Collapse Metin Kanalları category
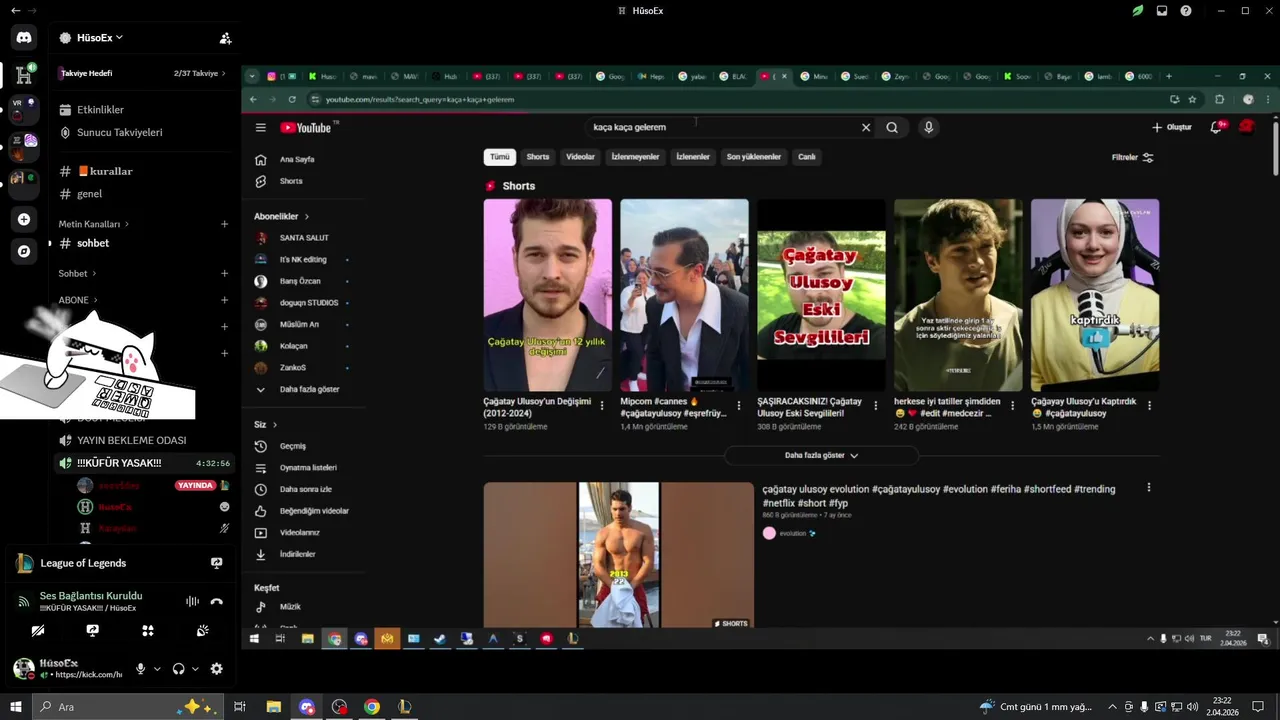The width and height of the screenshot is (1280, 720). pyautogui.click(x=93, y=224)
